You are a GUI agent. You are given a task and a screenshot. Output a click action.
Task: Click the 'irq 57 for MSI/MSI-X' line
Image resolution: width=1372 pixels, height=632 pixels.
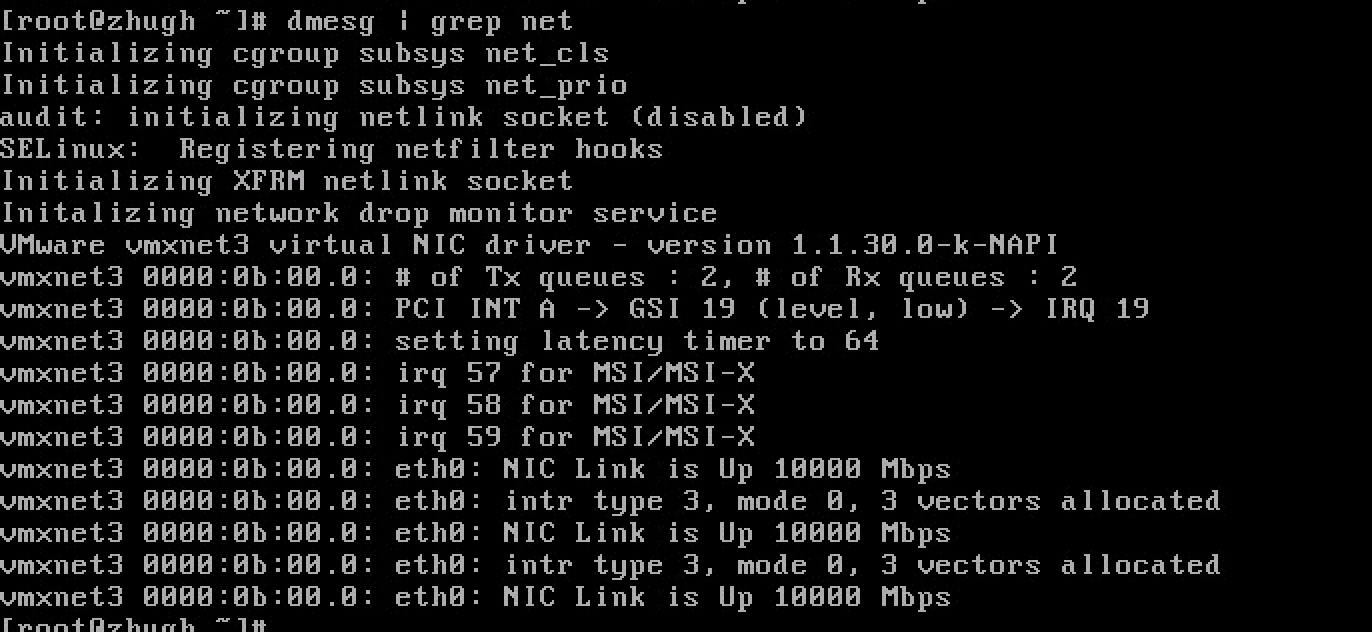click(378, 373)
